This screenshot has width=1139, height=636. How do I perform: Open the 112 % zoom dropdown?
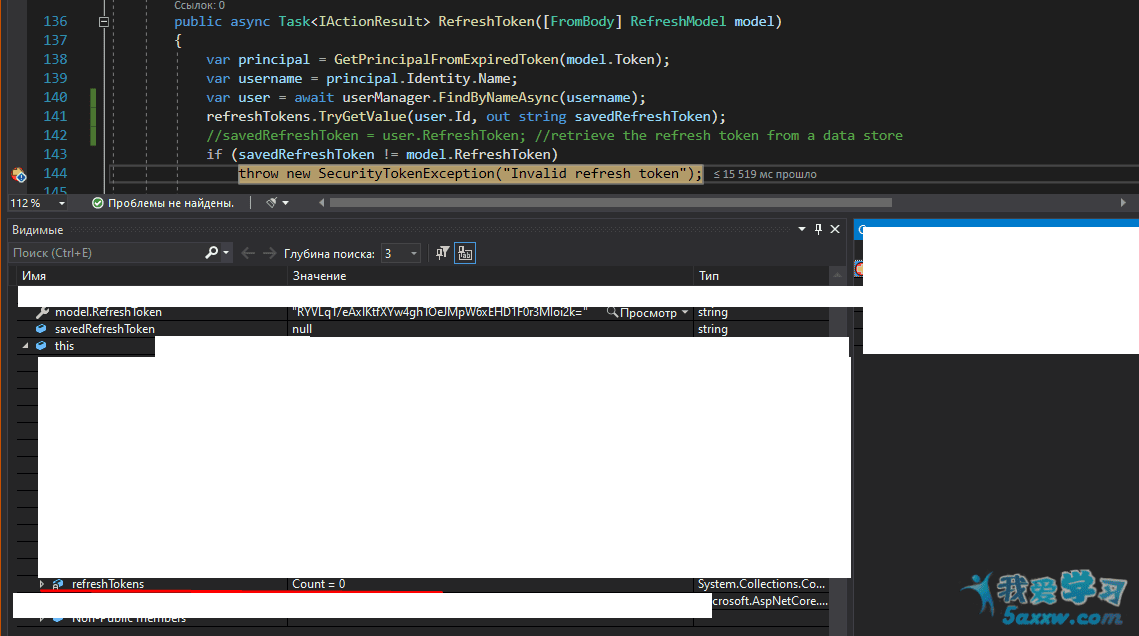point(62,203)
